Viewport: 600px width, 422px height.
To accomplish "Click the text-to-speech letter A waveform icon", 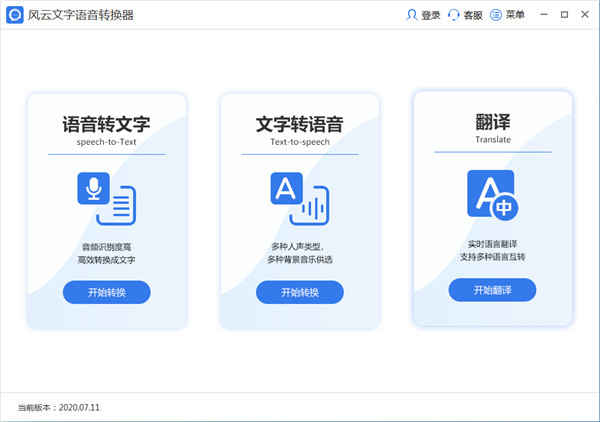I will (x=300, y=198).
